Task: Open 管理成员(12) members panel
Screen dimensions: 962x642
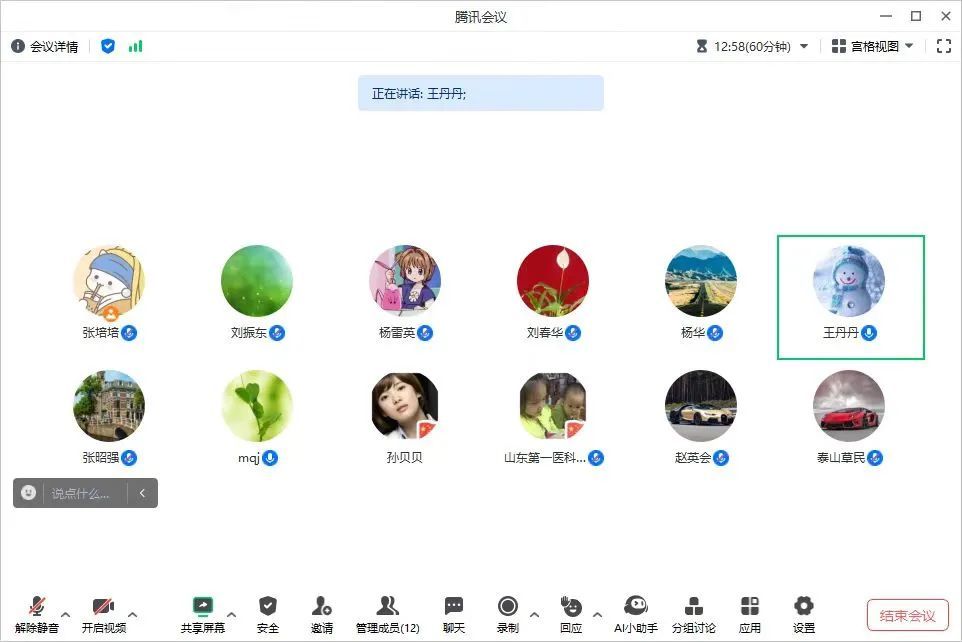Action: 387,607
